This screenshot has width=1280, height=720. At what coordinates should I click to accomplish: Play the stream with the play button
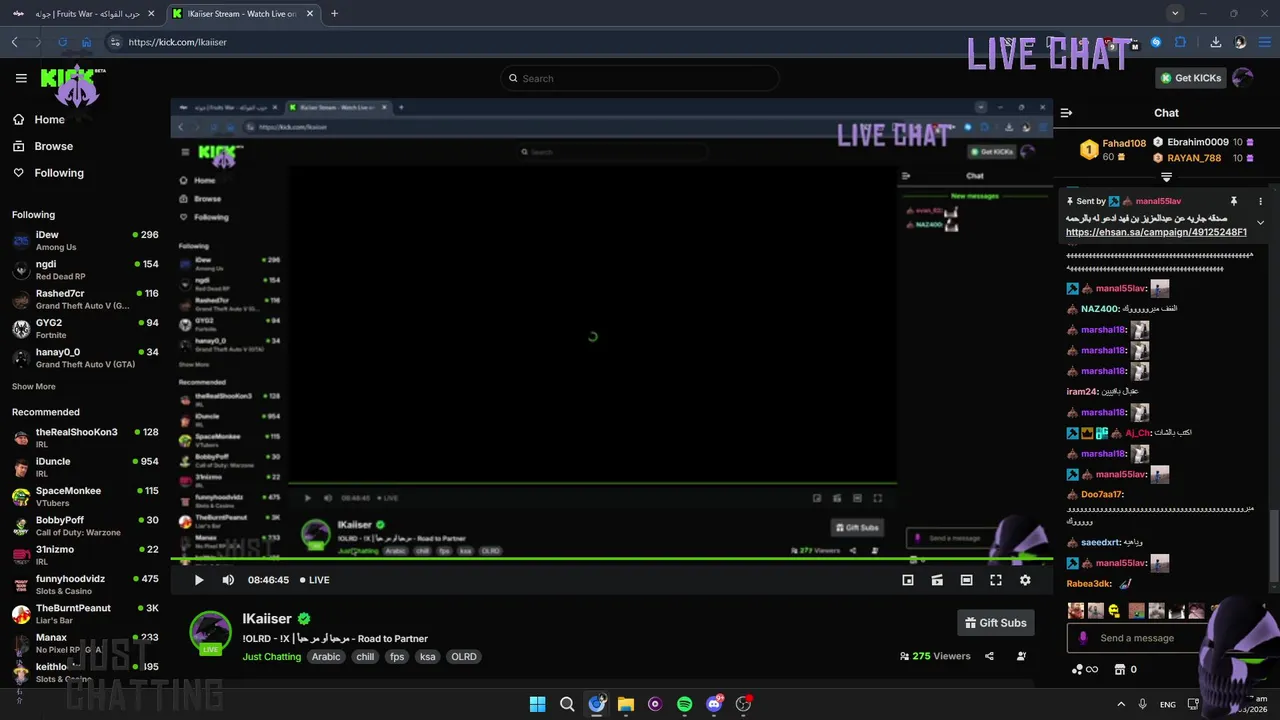tap(199, 580)
